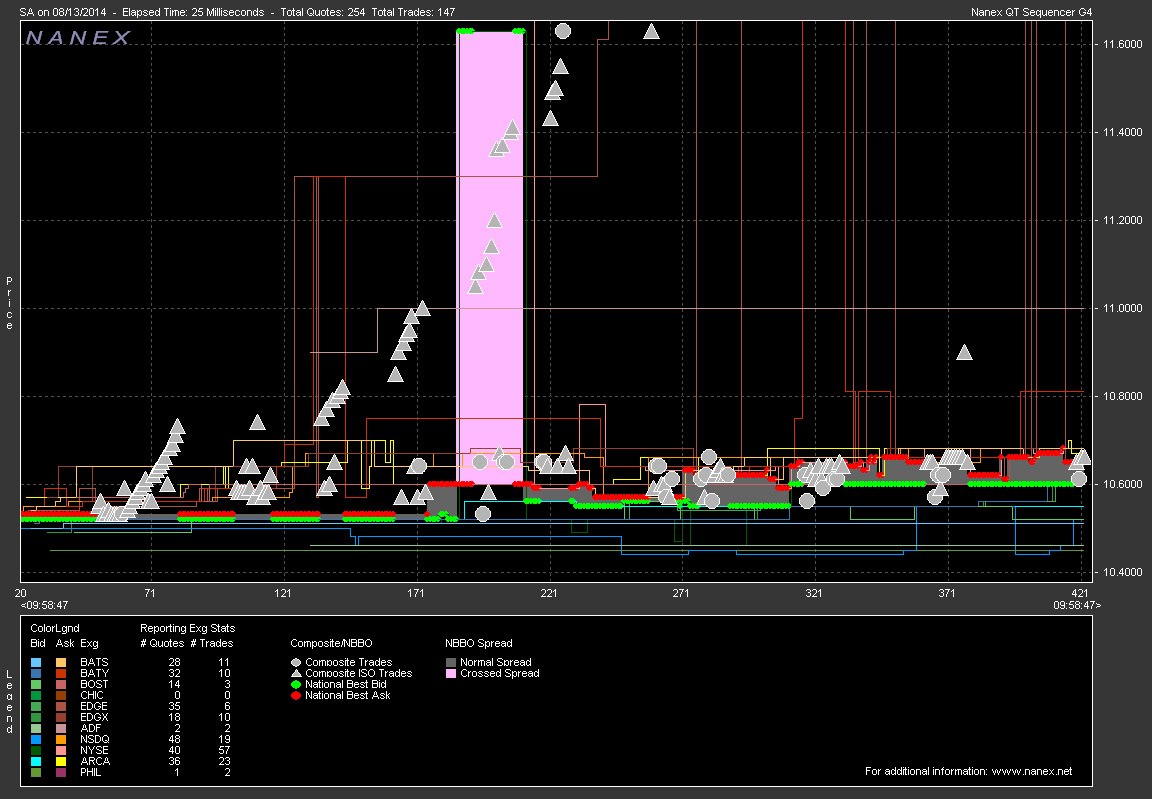Click the ColorLgnd heading
This screenshot has width=1152, height=799.
[55, 629]
